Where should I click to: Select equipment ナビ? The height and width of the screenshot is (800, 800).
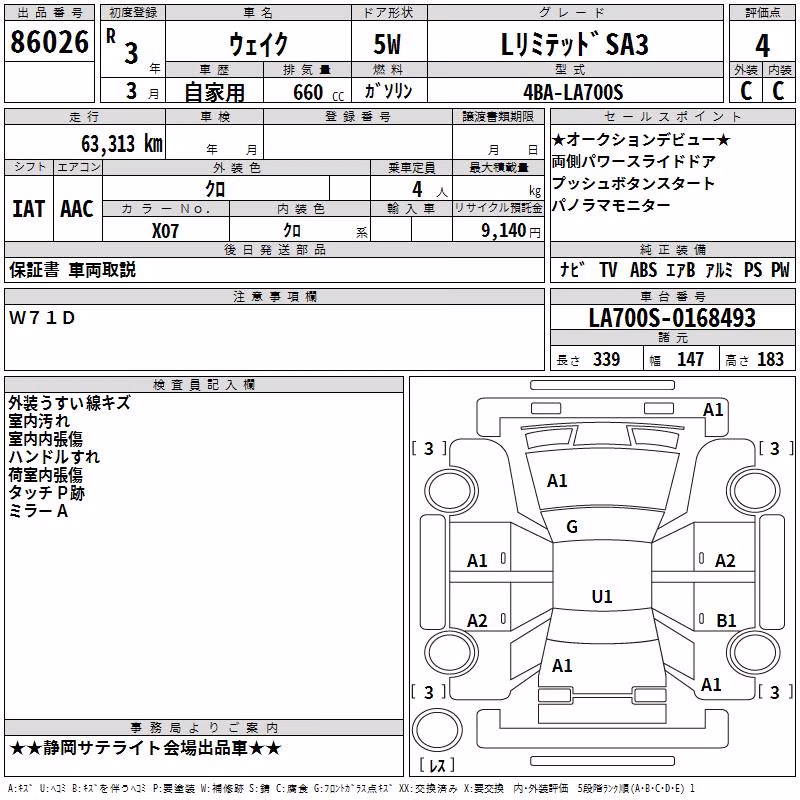572,269
